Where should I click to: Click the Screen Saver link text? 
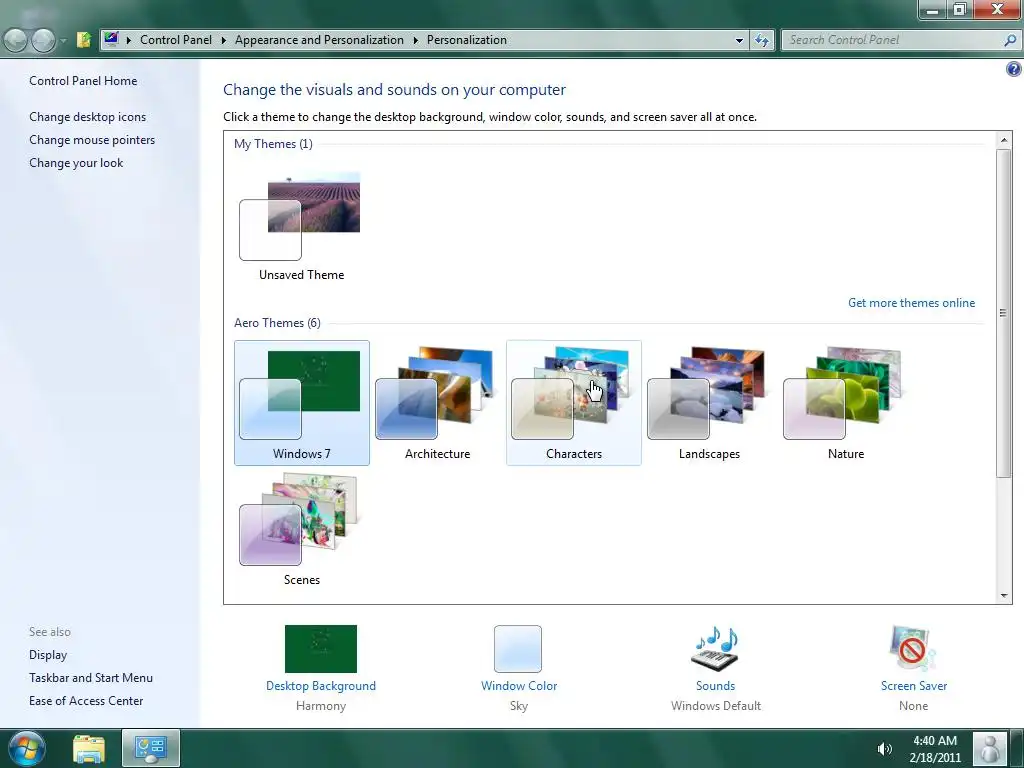click(x=914, y=686)
